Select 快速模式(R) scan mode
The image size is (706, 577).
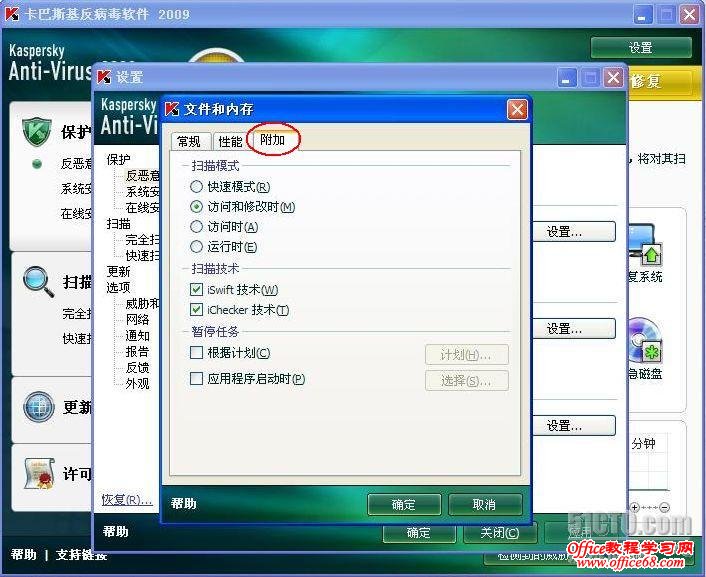pos(230,186)
